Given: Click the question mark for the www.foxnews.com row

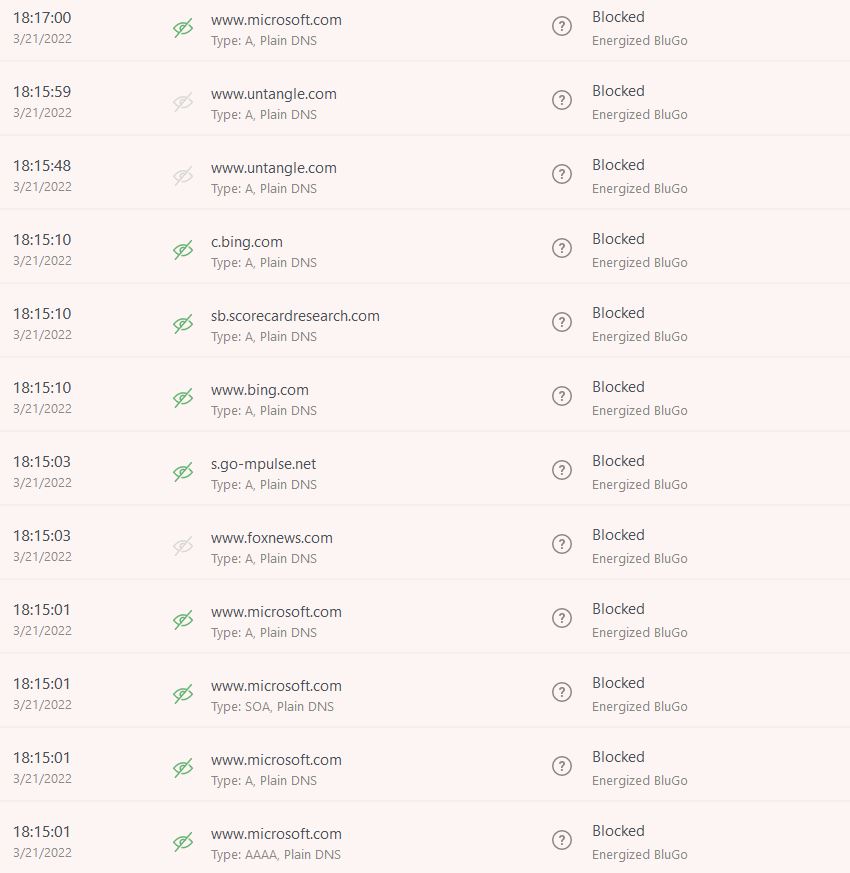Looking at the screenshot, I should point(562,544).
